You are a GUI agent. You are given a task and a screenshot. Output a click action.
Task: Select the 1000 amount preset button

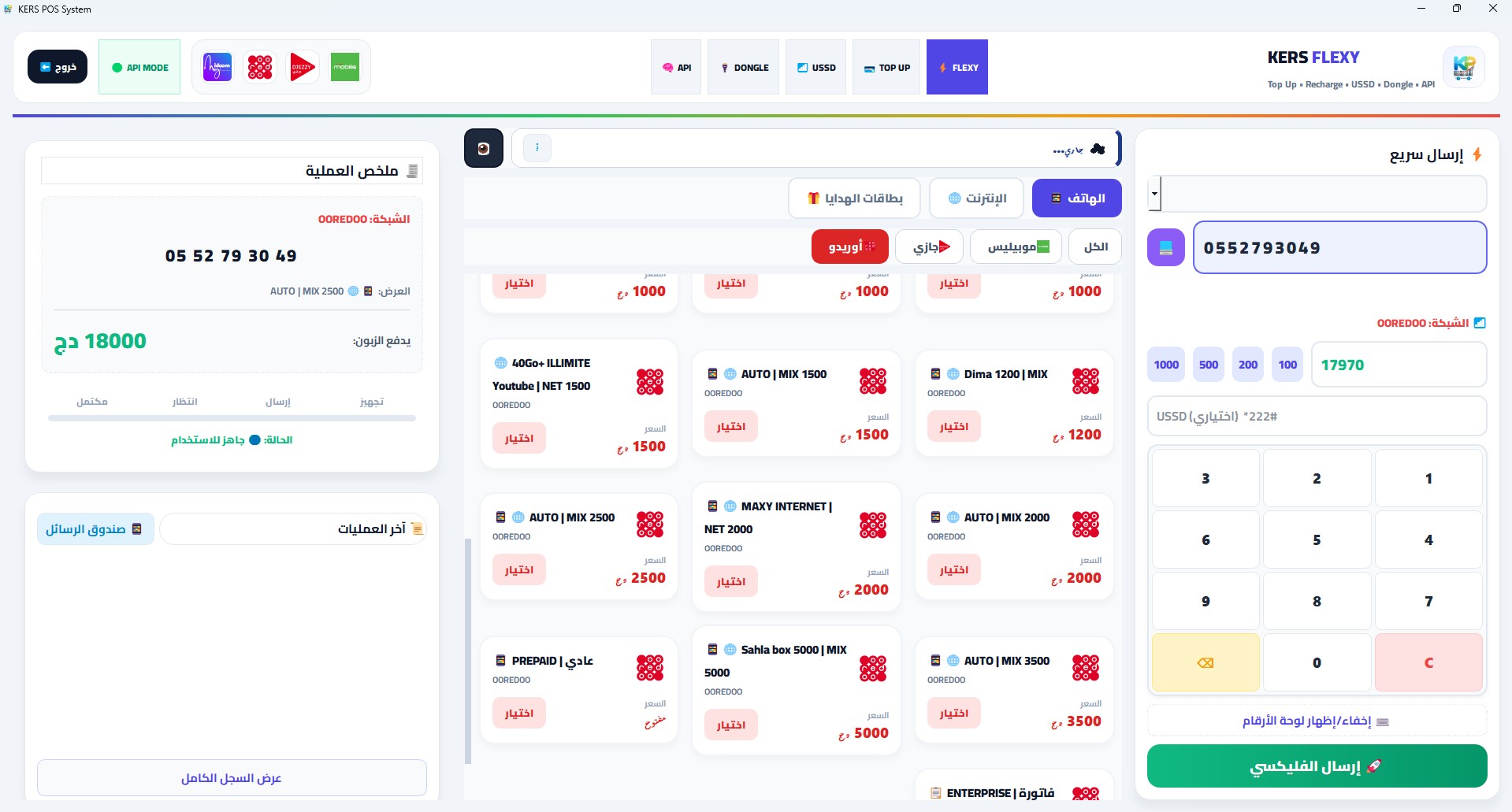pos(1166,364)
